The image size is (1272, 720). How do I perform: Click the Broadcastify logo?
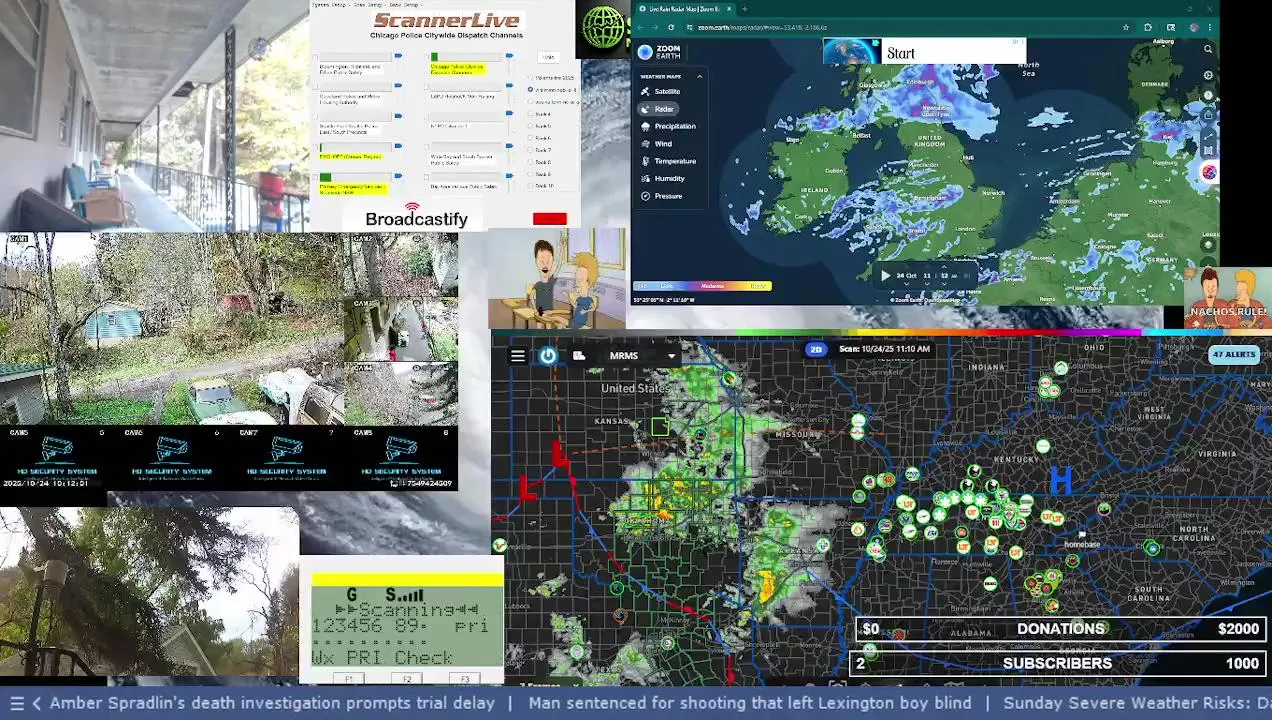pos(416,215)
